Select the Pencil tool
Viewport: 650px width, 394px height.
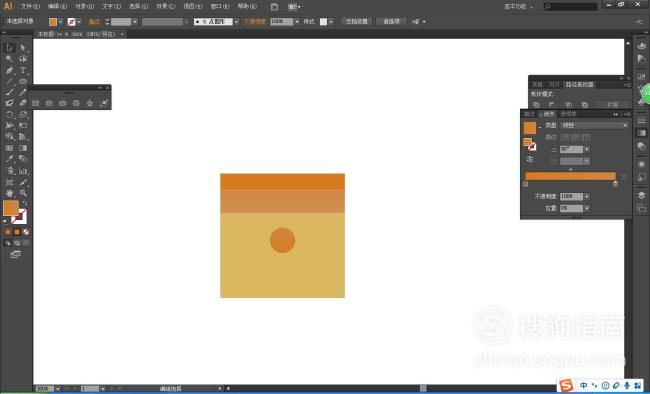[x=23, y=92]
